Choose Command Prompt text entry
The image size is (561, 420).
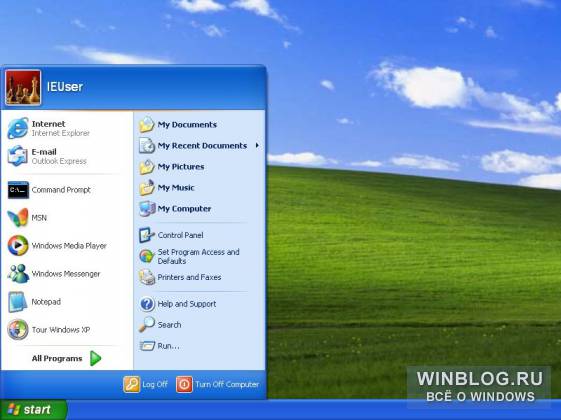pos(61,190)
